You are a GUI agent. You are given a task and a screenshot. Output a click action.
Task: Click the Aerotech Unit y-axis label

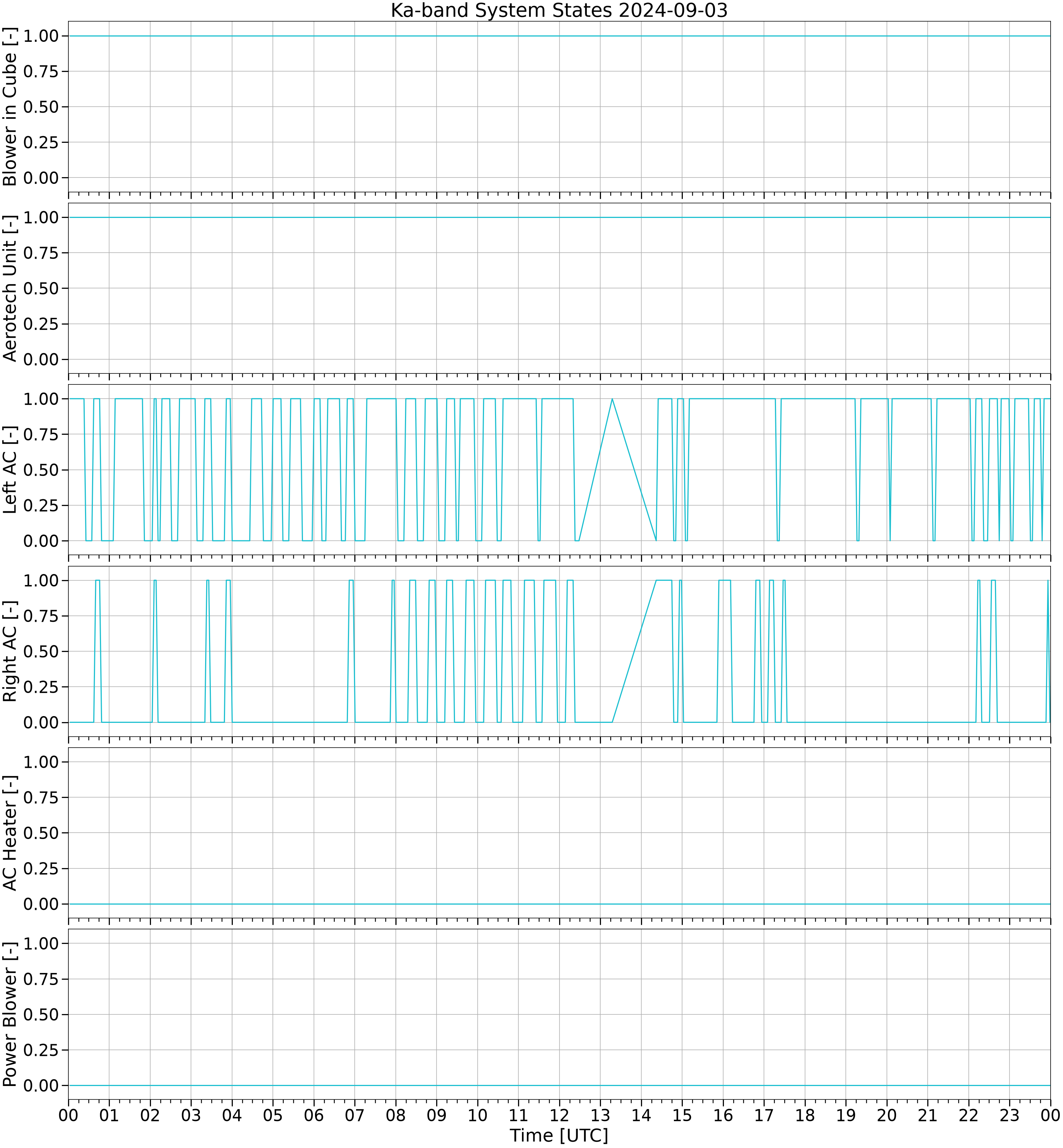coord(10,288)
